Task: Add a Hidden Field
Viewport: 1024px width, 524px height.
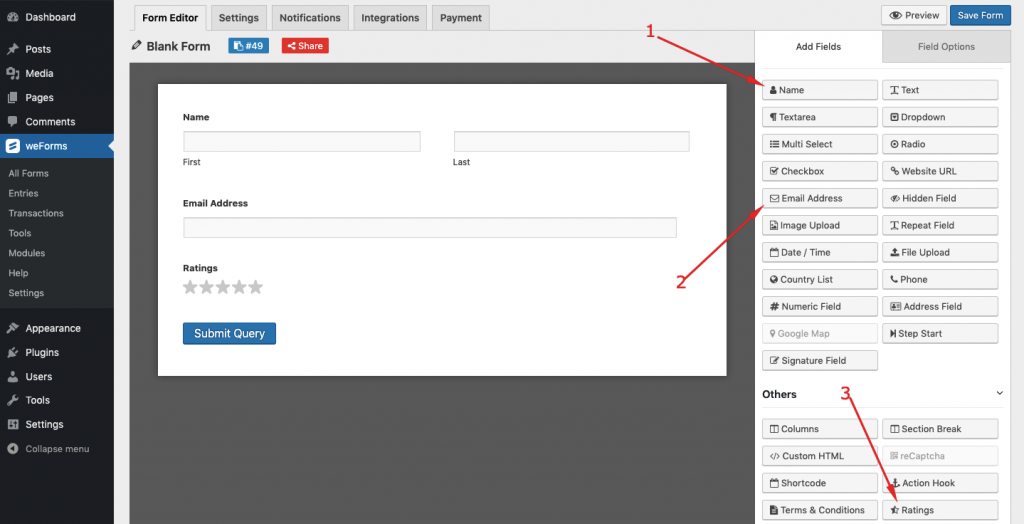Action: click(940, 198)
